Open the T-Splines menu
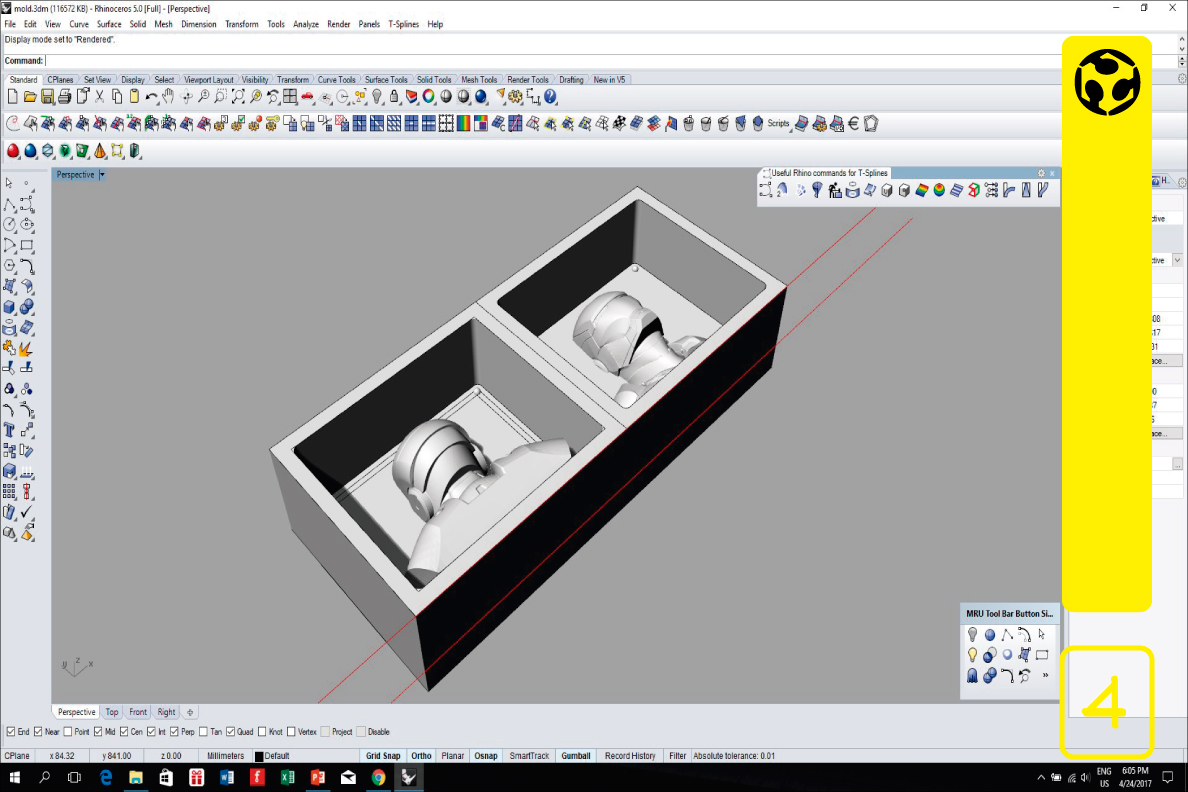1188x792 pixels. (x=403, y=24)
